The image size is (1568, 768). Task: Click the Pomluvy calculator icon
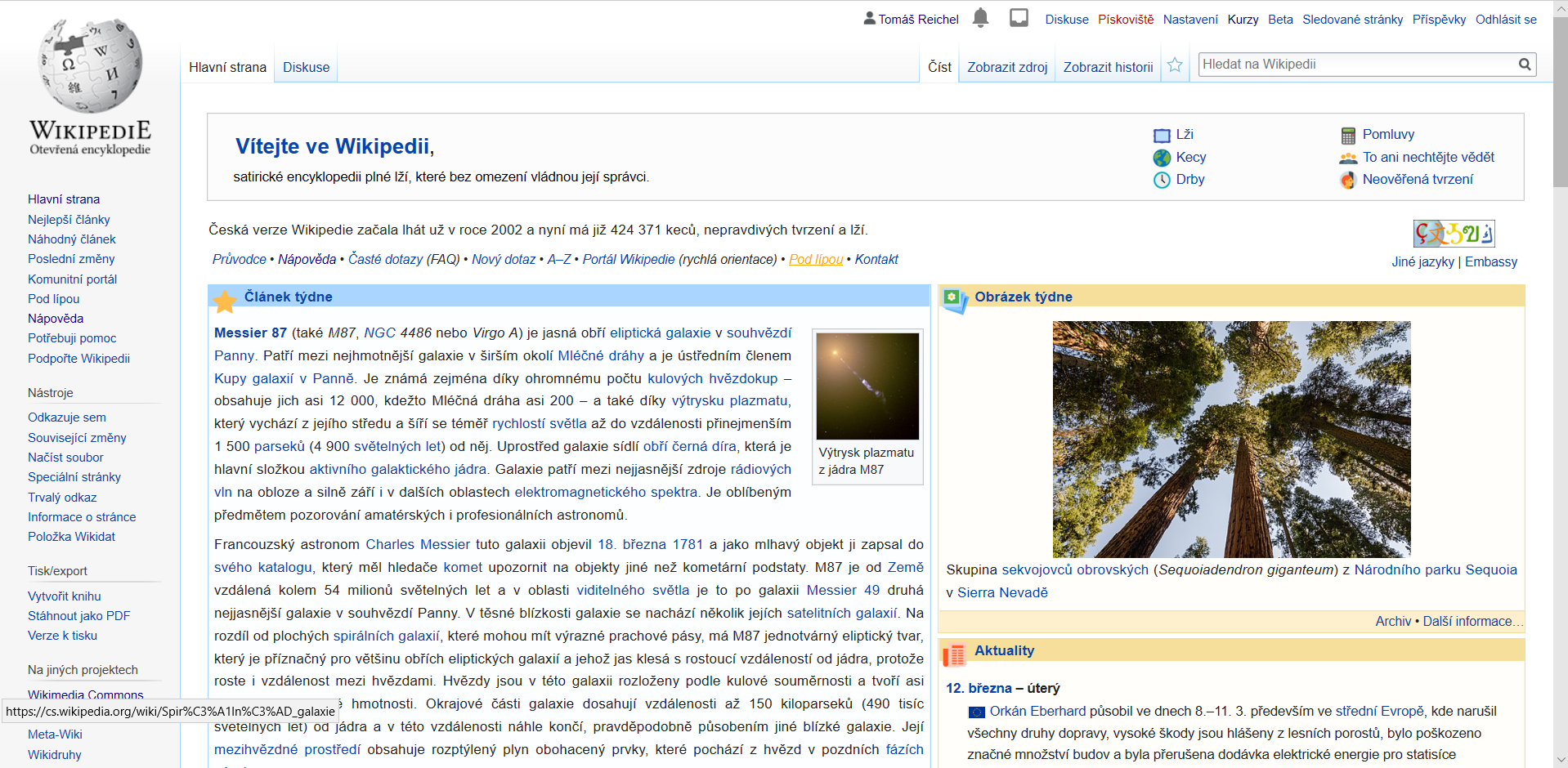[x=1348, y=136]
